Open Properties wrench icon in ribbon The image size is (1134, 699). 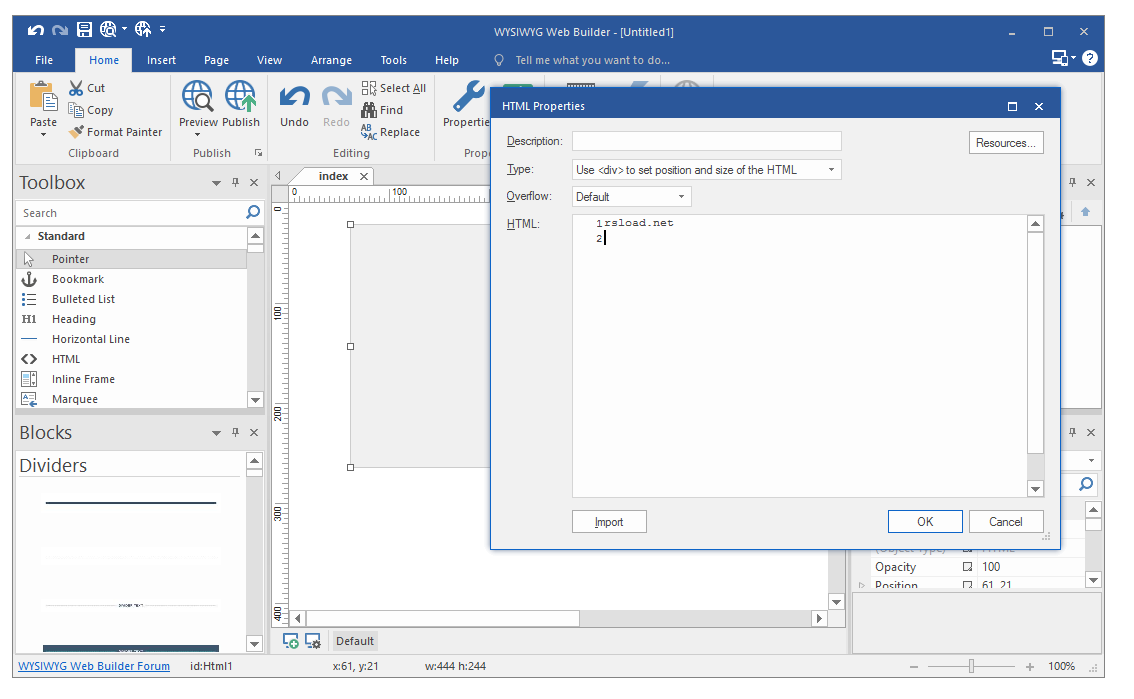[x=468, y=96]
